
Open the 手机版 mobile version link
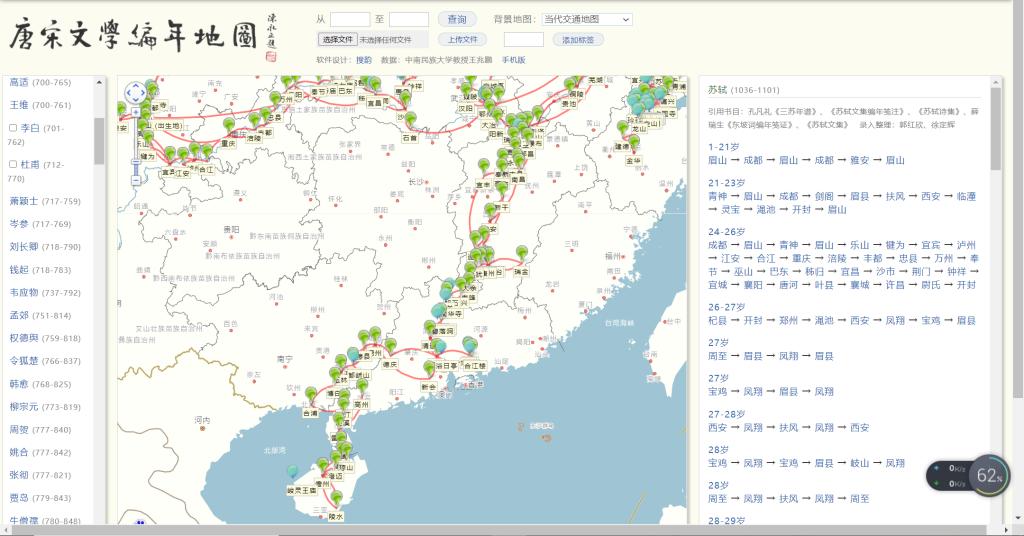click(513, 60)
